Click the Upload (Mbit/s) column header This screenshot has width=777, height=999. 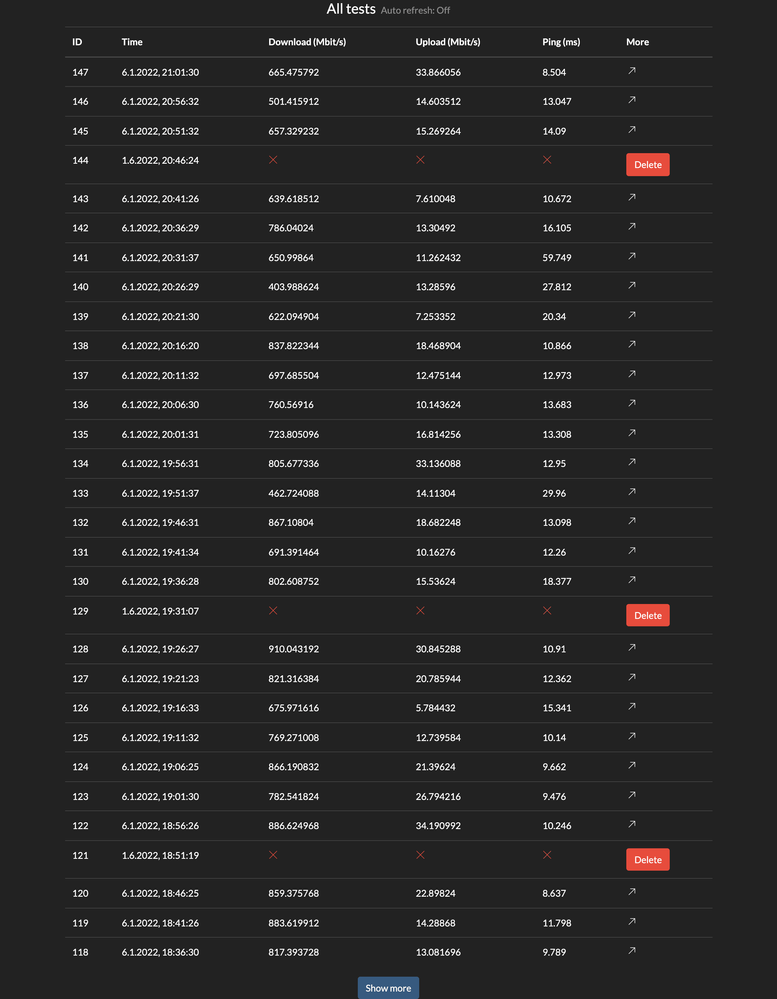coord(448,42)
